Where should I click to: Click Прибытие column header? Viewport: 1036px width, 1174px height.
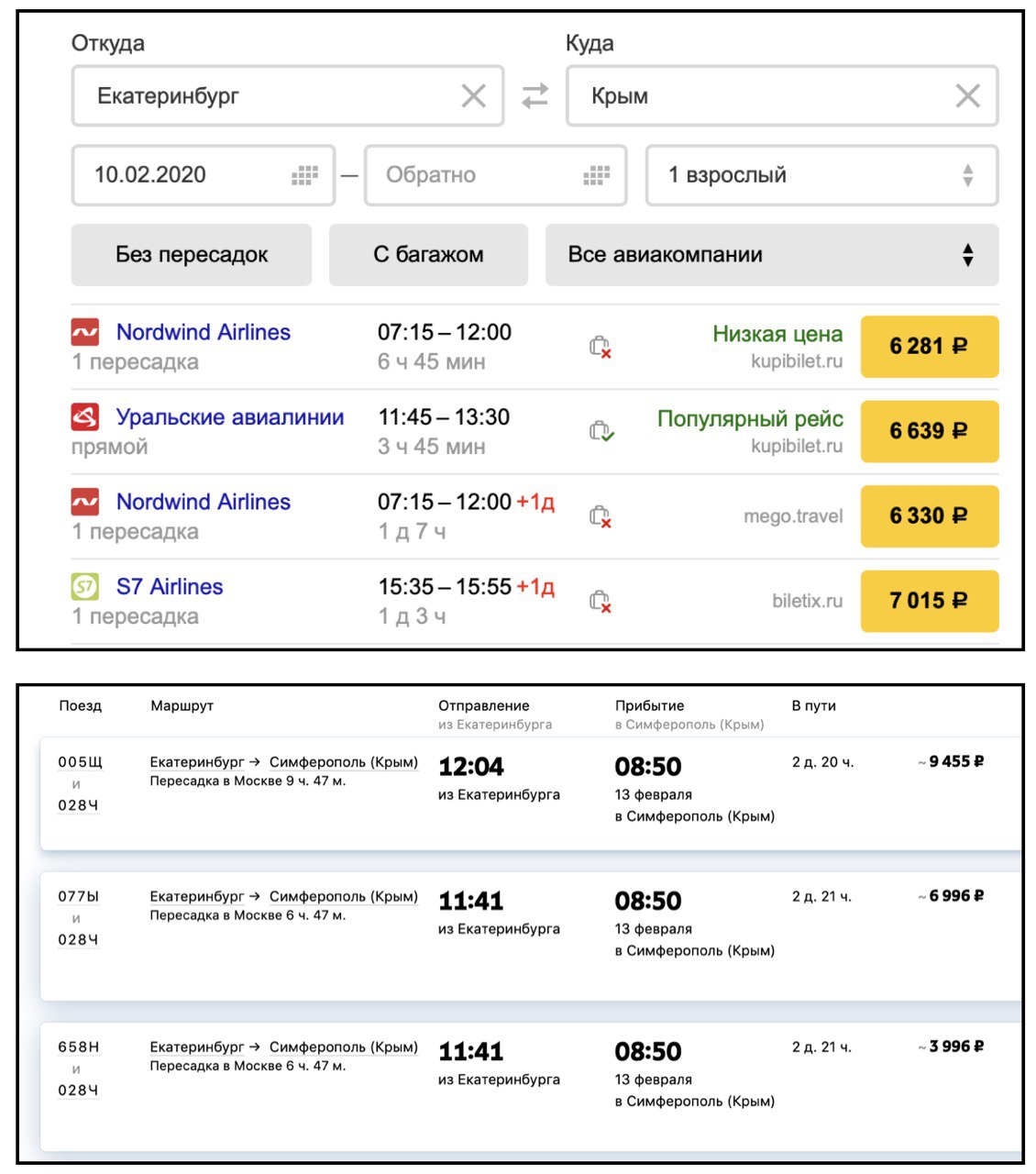pos(649,705)
